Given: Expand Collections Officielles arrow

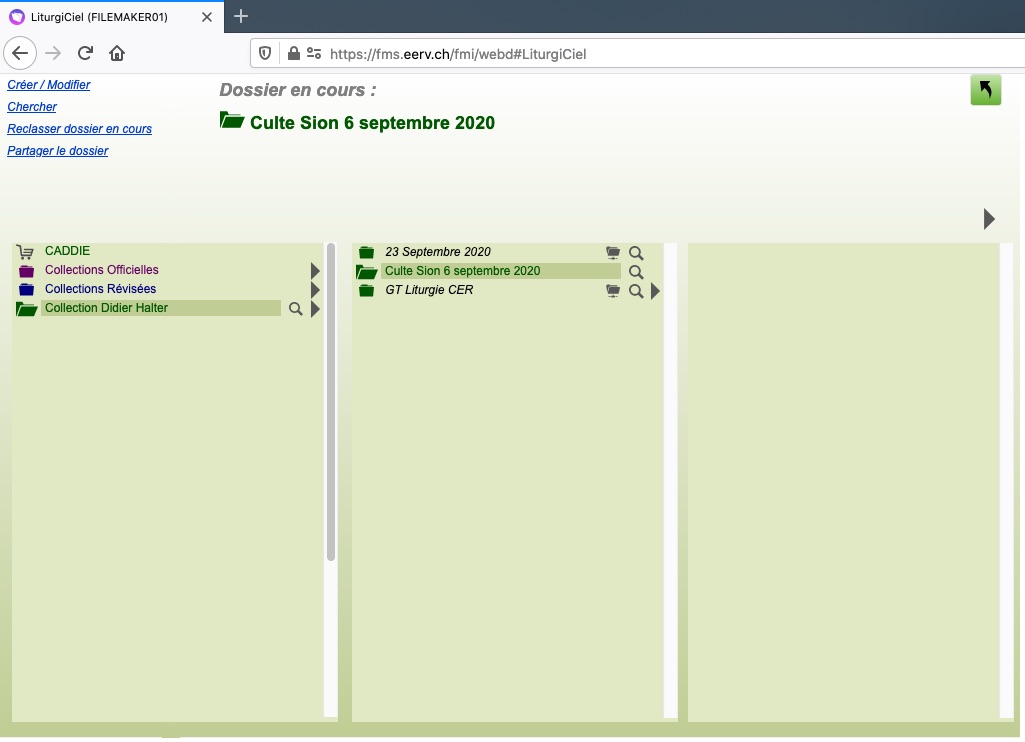Looking at the screenshot, I should 315,271.
